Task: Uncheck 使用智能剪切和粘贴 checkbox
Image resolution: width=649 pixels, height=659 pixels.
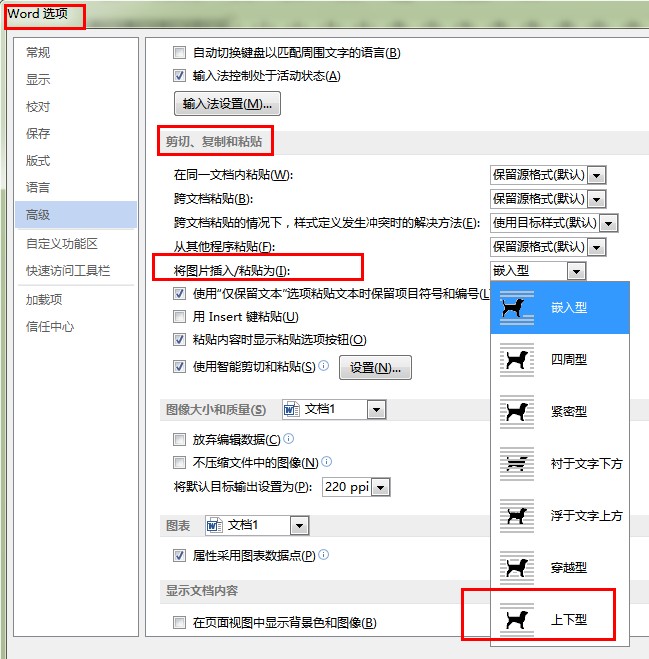Action: (179, 367)
